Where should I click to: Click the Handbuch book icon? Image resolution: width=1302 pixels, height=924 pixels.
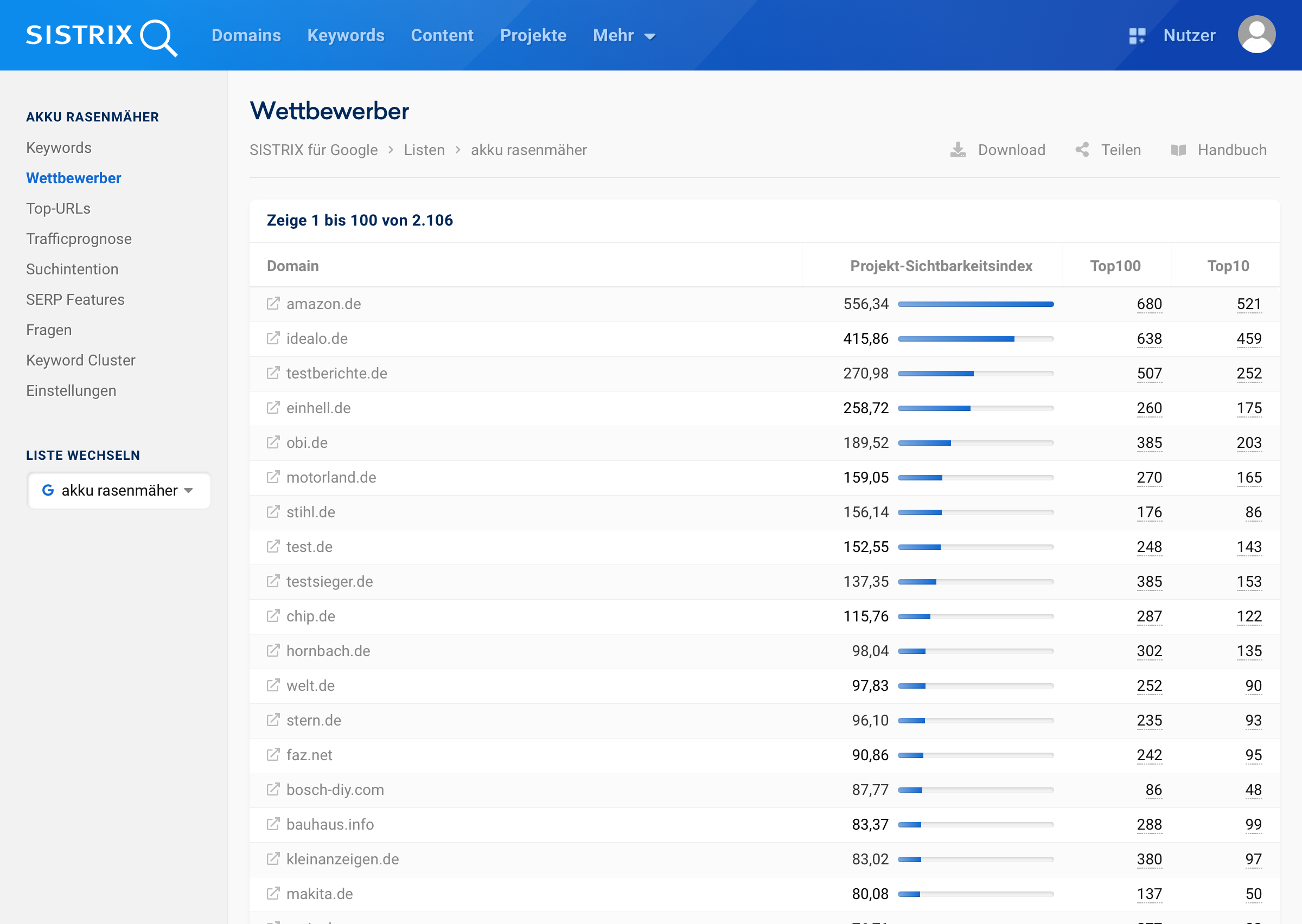pos(1178,150)
